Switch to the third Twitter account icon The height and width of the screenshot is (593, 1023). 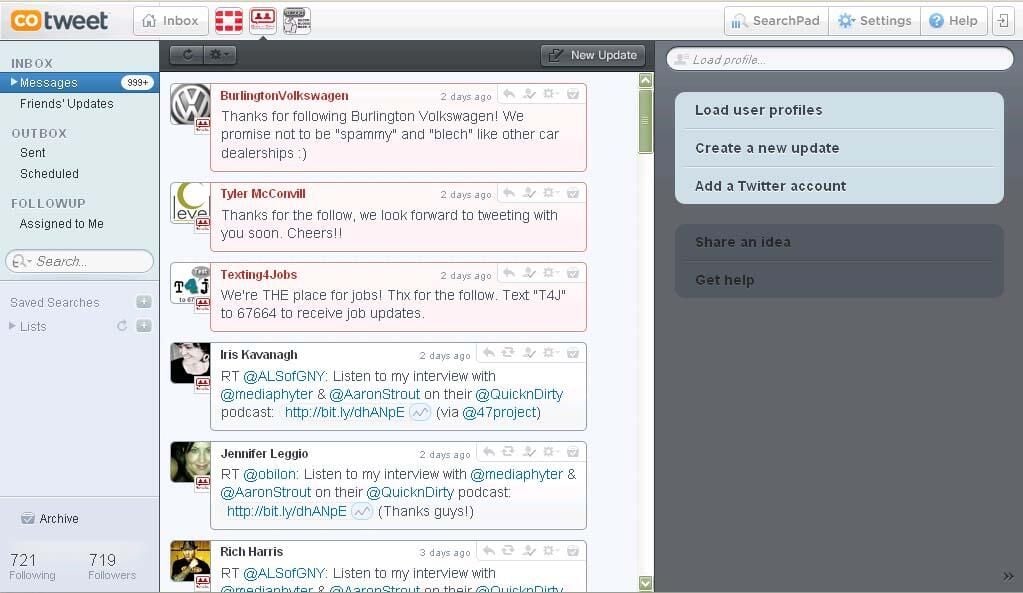tap(297, 21)
